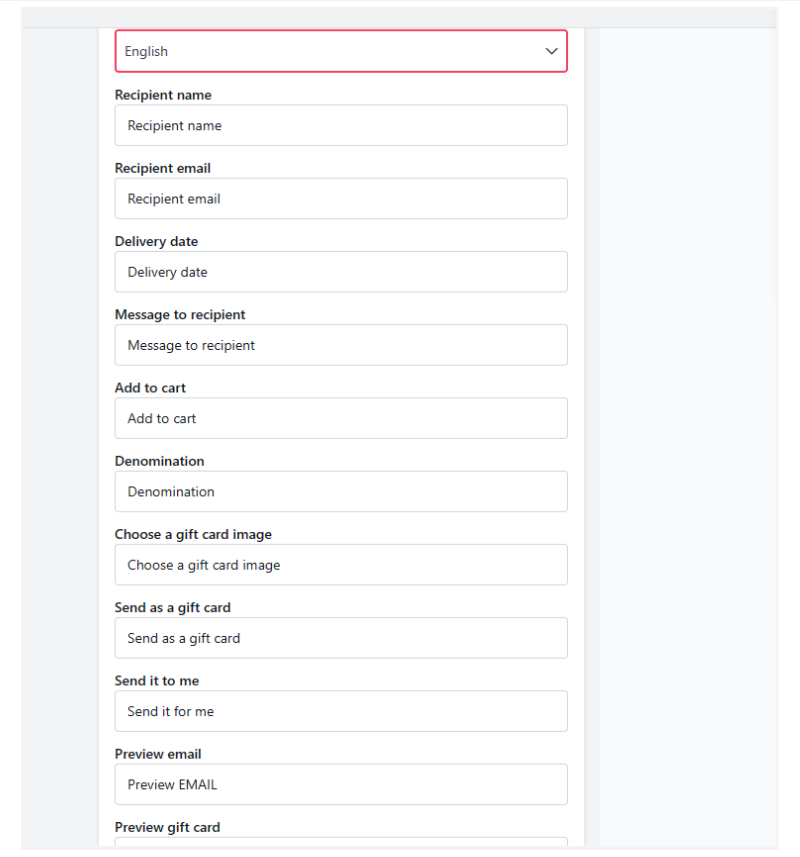Focus the Add to cart text field
The width and height of the screenshot is (800, 857).
coord(340,418)
